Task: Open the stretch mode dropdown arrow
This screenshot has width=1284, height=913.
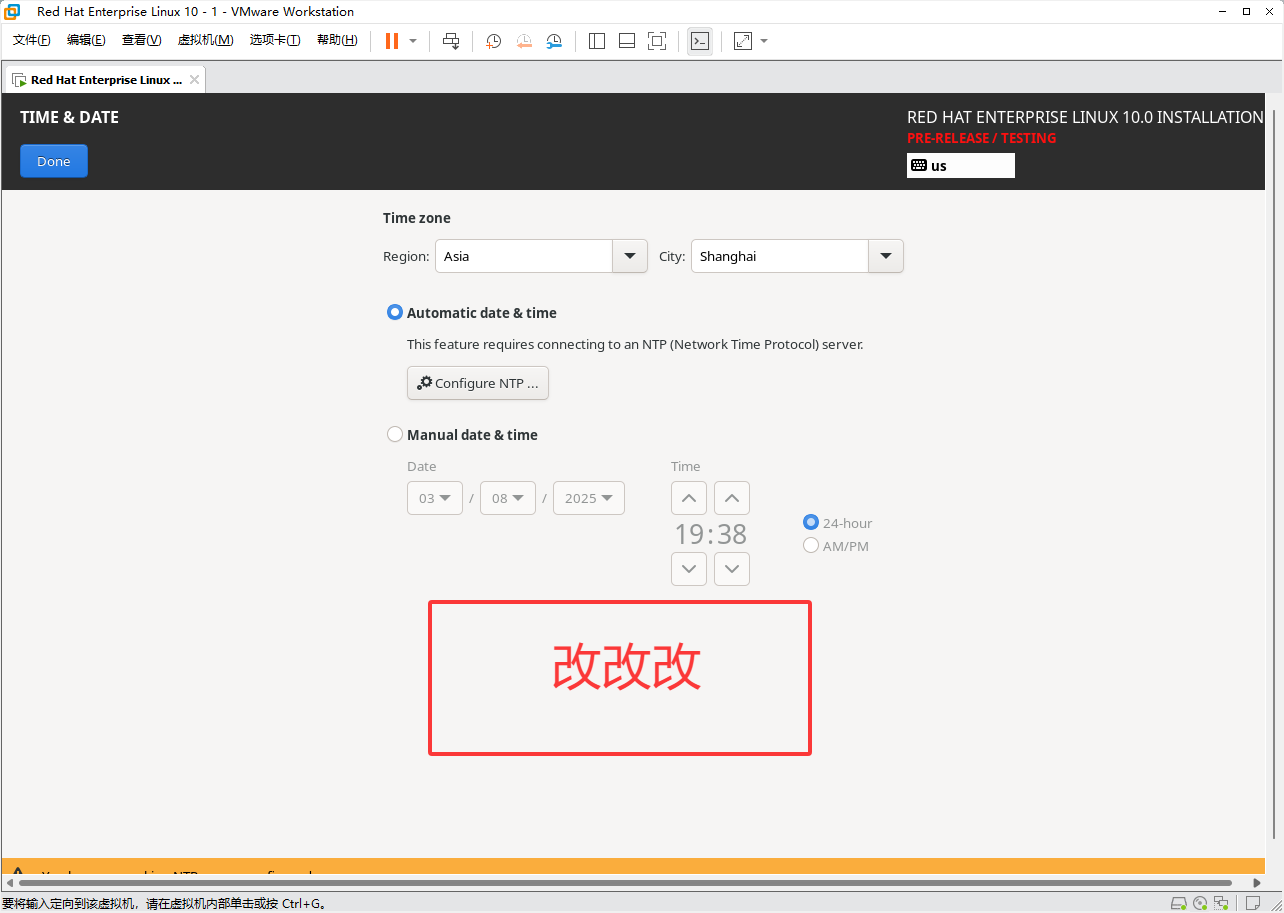Action: [x=764, y=41]
